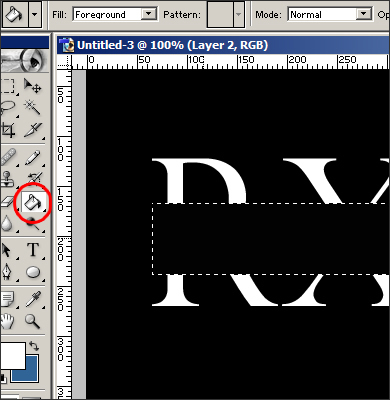This screenshot has height=400, width=390.
Task: Select the Lasso tool
Action: click(x=8, y=107)
